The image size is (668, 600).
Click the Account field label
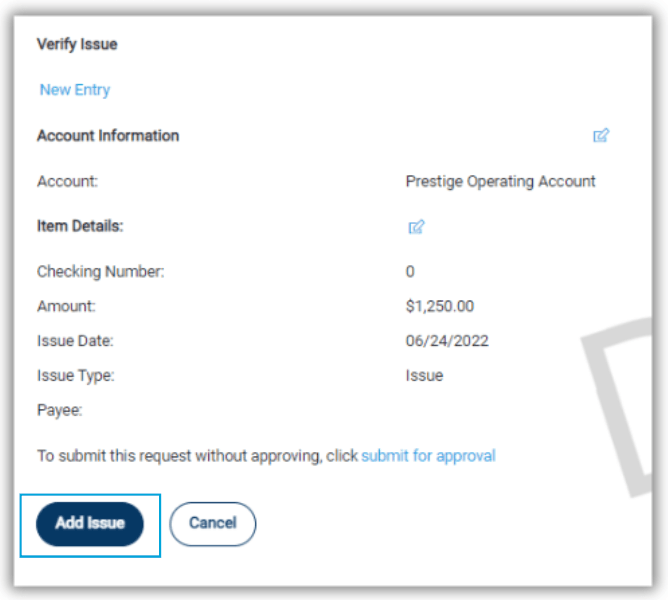click(x=67, y=182)
